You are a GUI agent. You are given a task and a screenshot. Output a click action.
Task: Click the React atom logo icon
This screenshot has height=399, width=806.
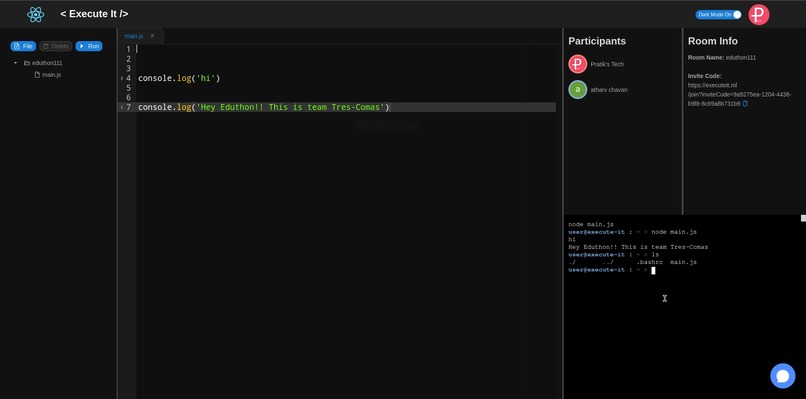(x=35, y=14)
